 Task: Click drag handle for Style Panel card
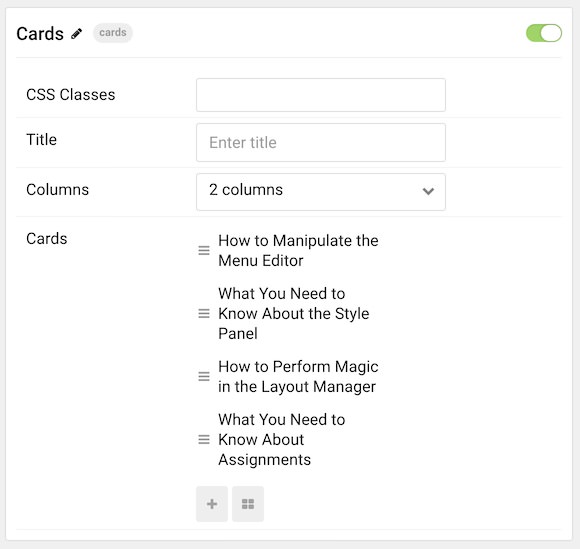pyautogui.click(x=204, y=313)
